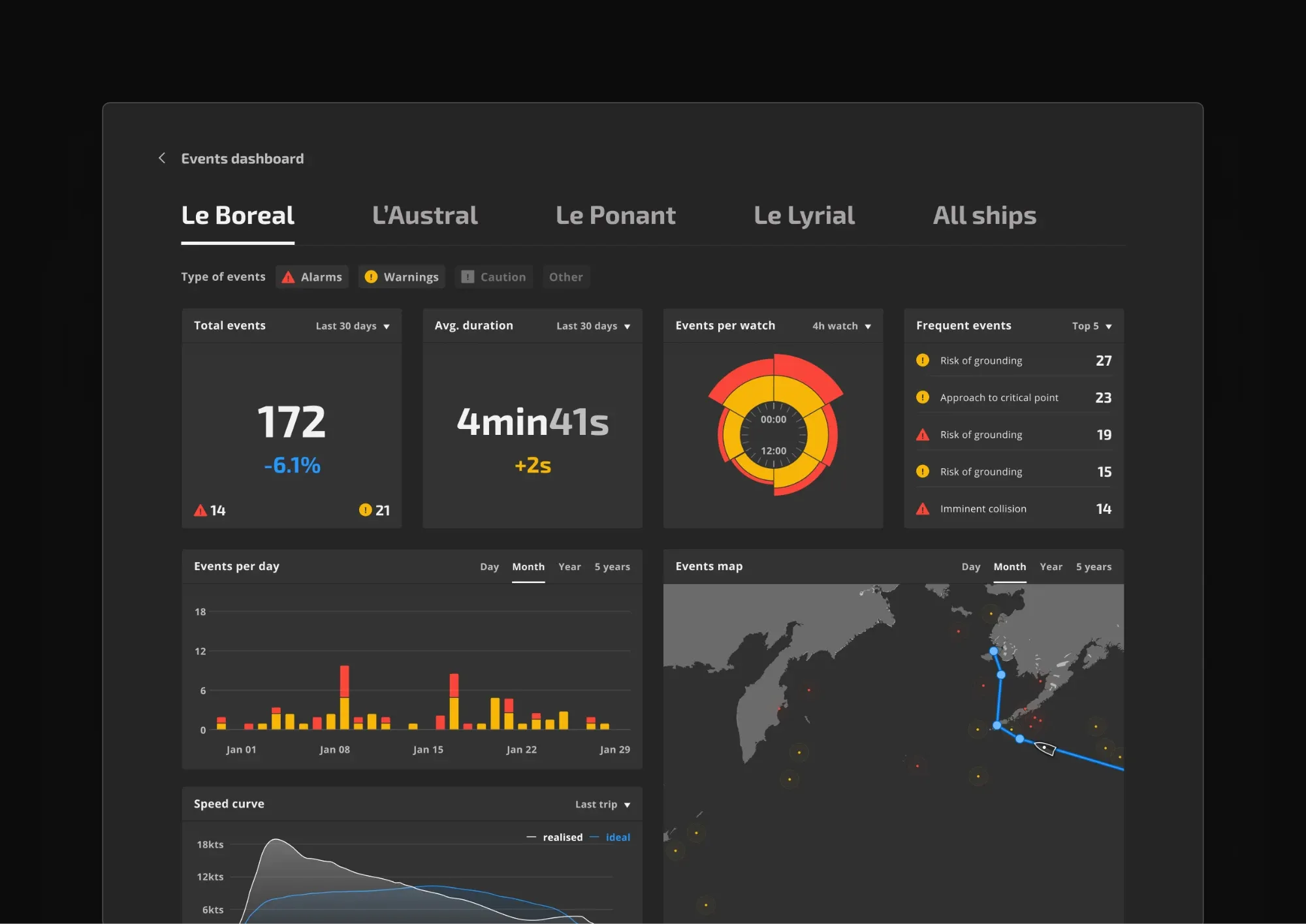This screenshot has width=1306, height=924.
Task: Select Month in Events map
Action: click(x=1010, y=567)
